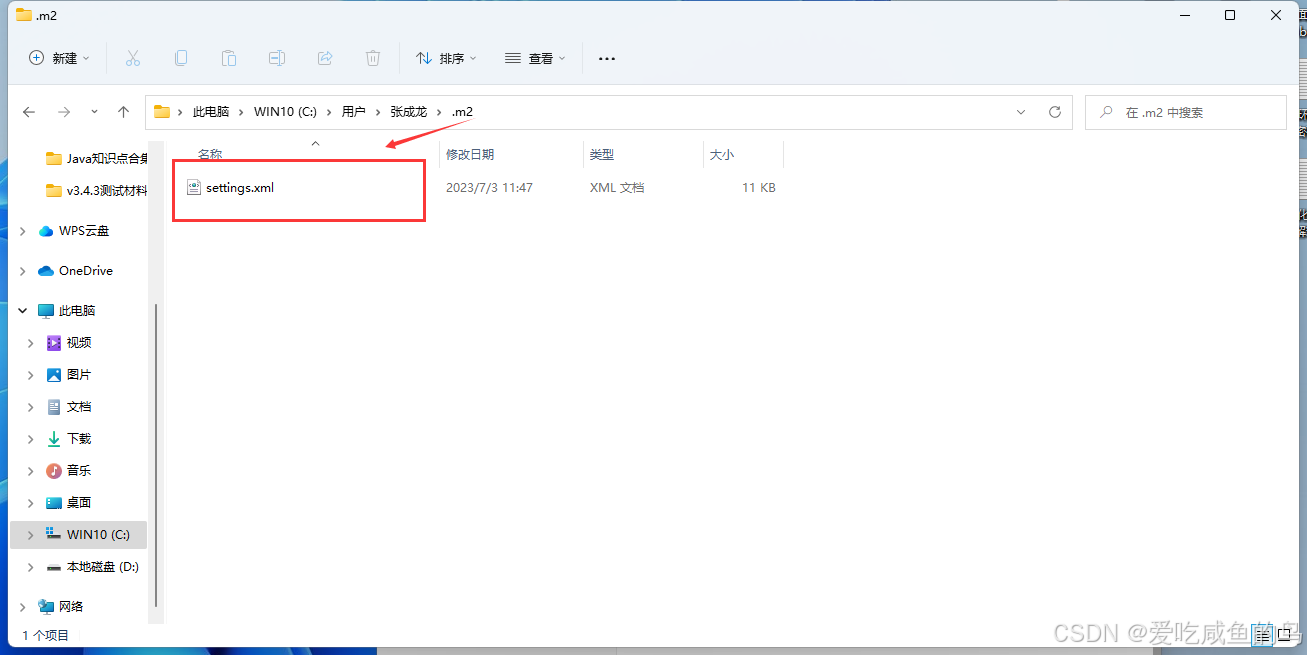
Task: Refresh the current folder view
Action: click(x=1055, y=112)
